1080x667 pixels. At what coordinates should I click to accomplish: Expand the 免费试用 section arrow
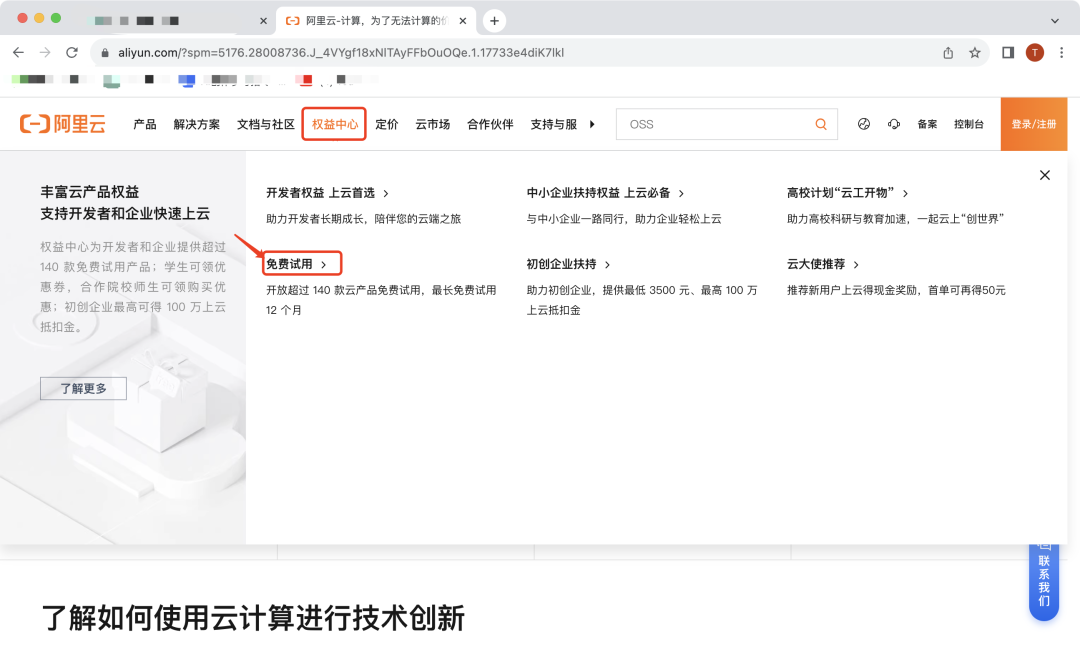[x=322, y=263]
